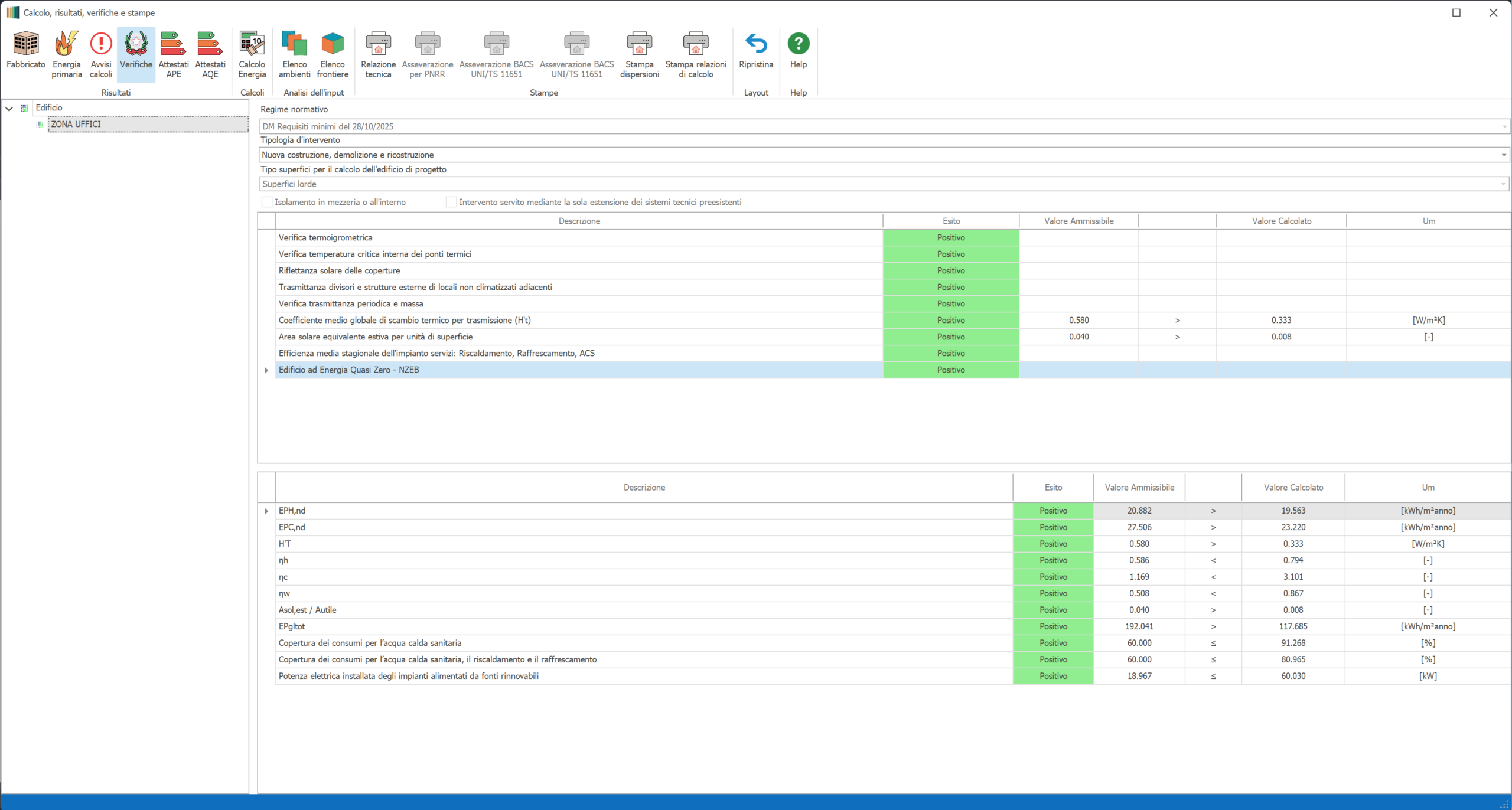Click H'T row in lower table
1512x810 pixels.
click(893, 544)
